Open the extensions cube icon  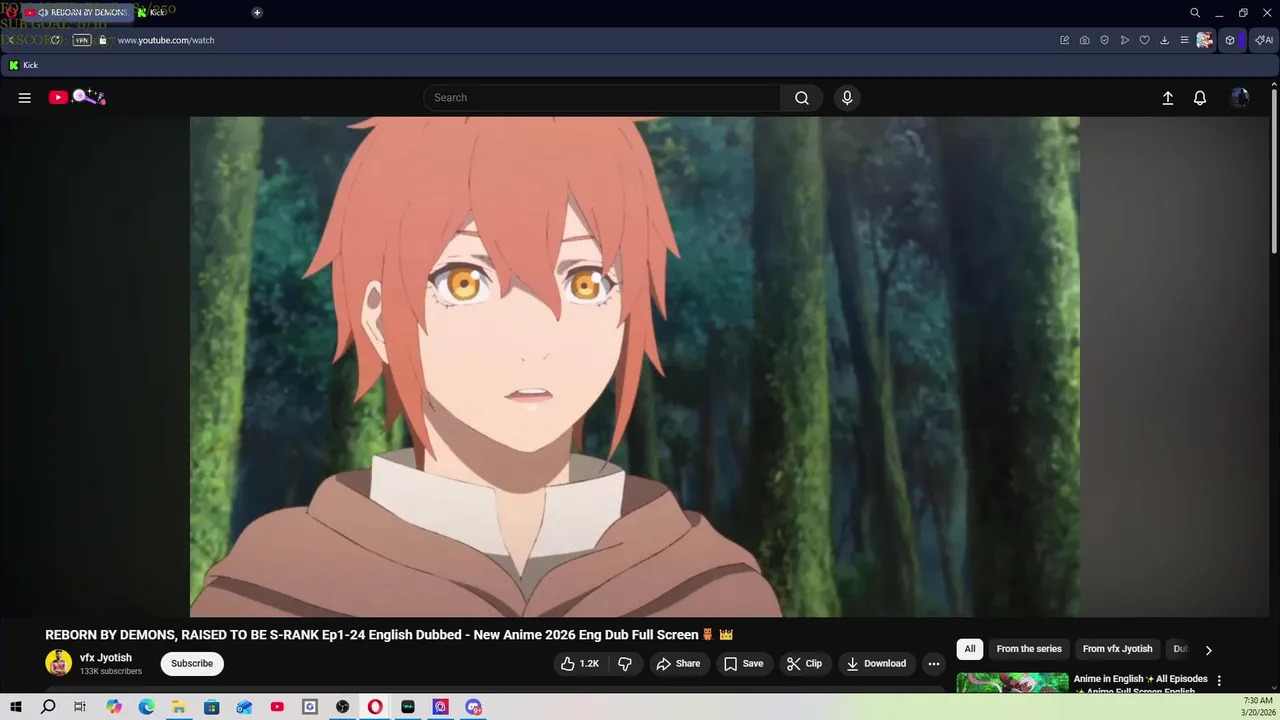pos(1230,40)
